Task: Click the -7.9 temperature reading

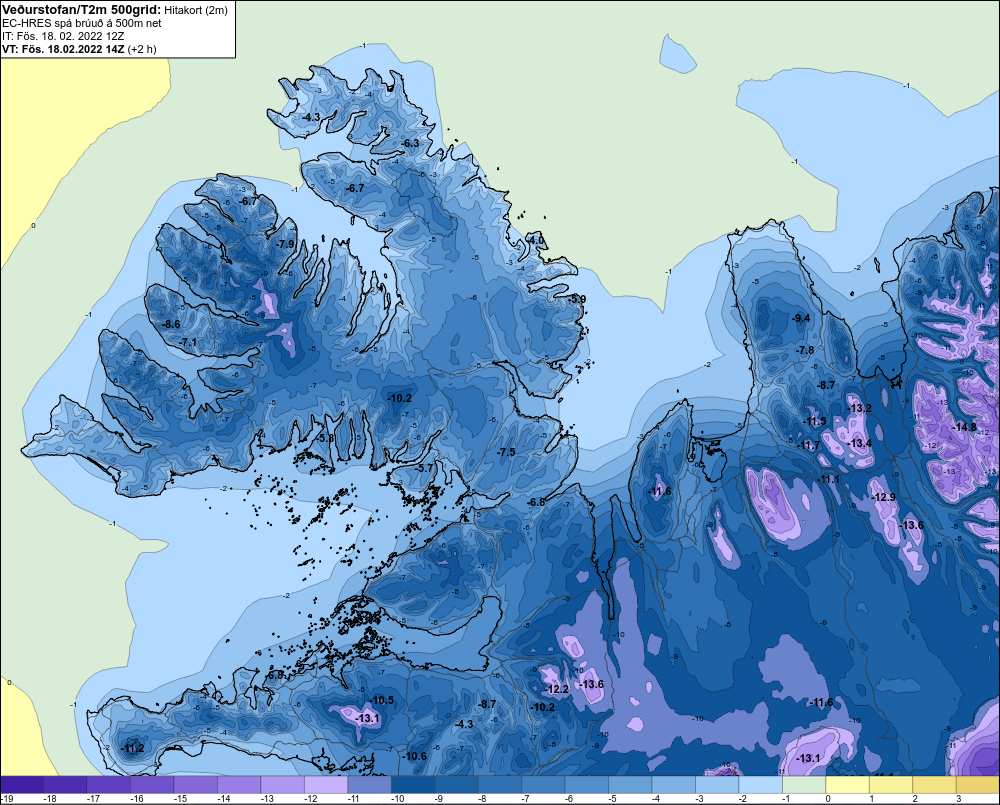Action: (x=285, y=244)
